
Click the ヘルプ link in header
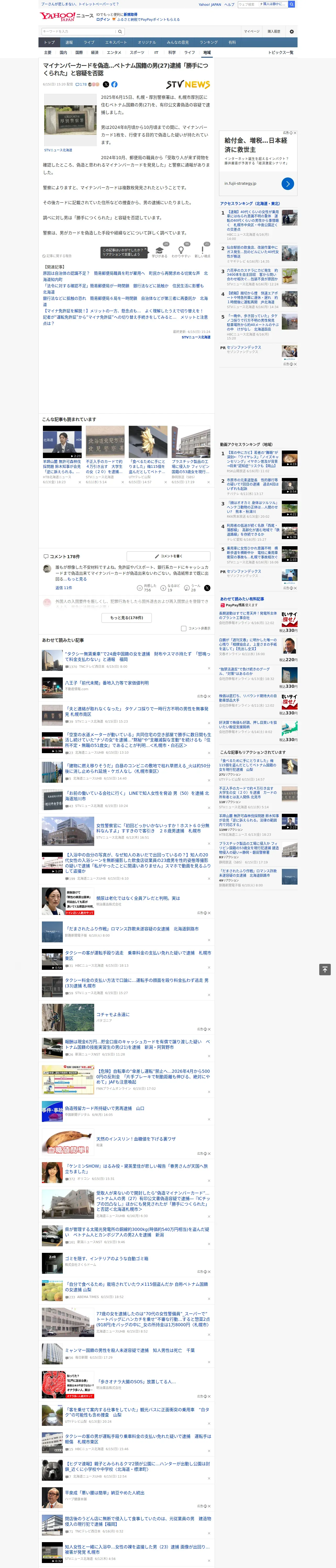click(229, 4)
